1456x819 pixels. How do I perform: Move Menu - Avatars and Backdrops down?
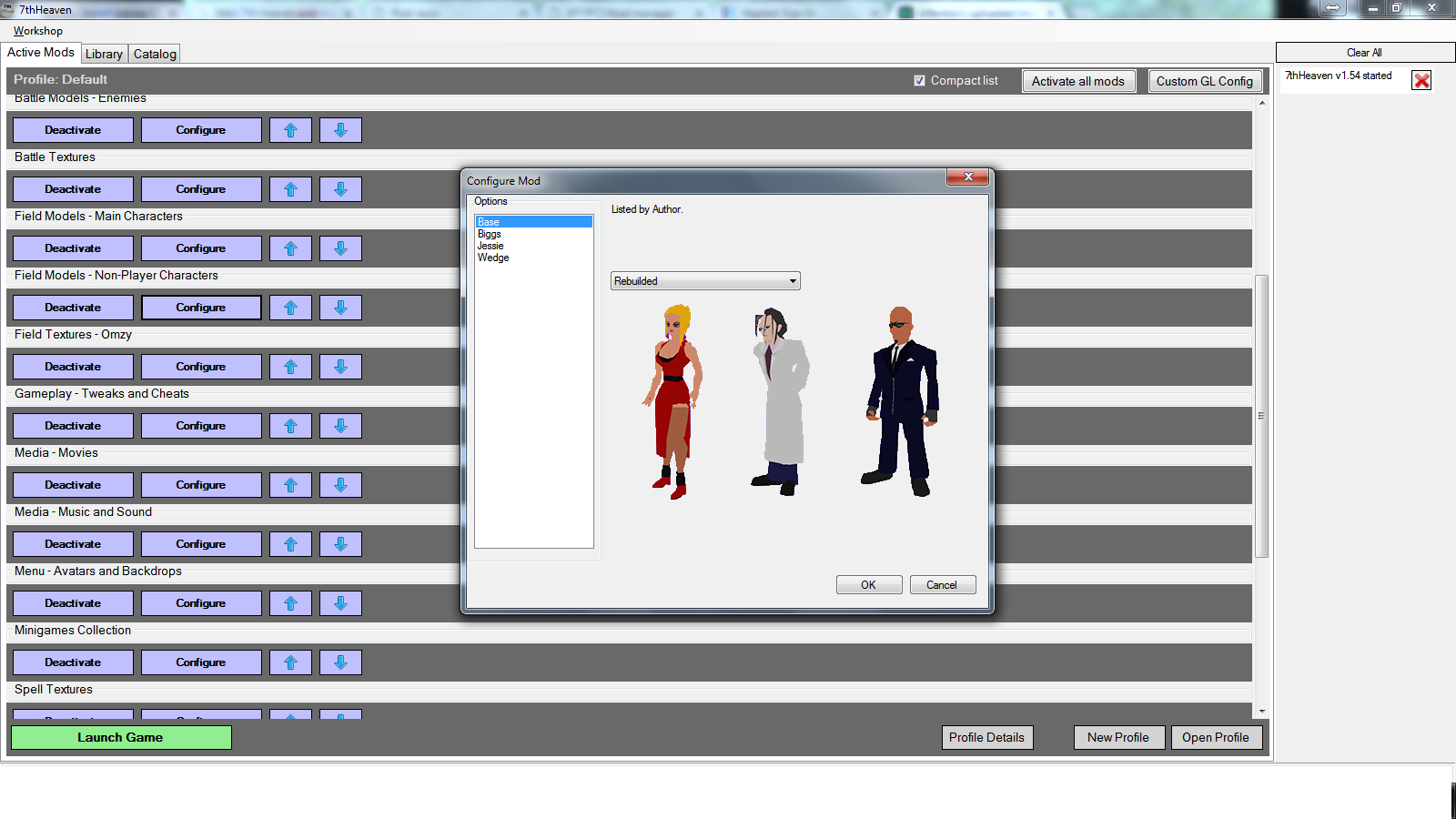(x=340, y=603)
